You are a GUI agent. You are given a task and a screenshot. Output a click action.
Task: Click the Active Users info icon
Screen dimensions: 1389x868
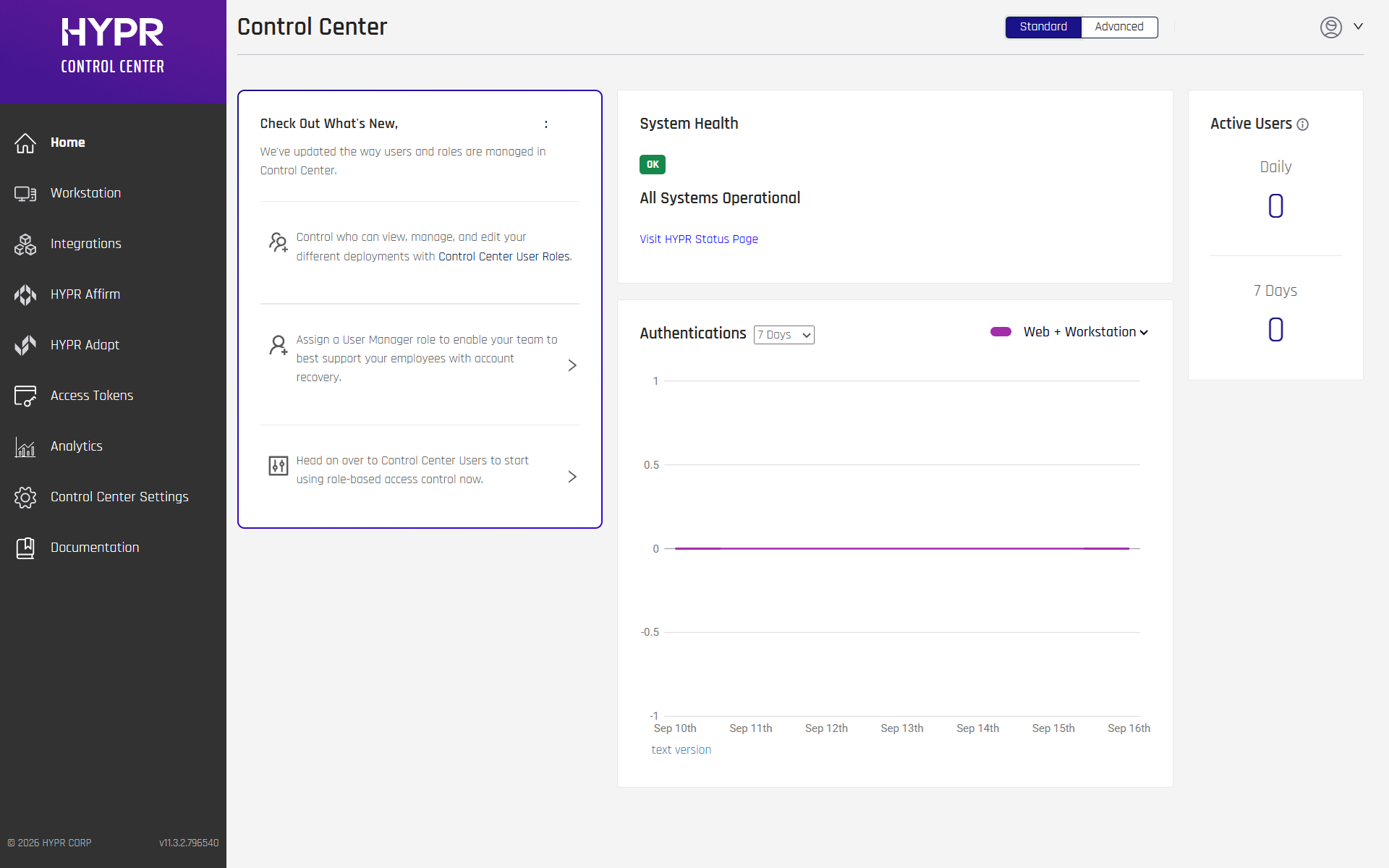(x=1303, y=124)
